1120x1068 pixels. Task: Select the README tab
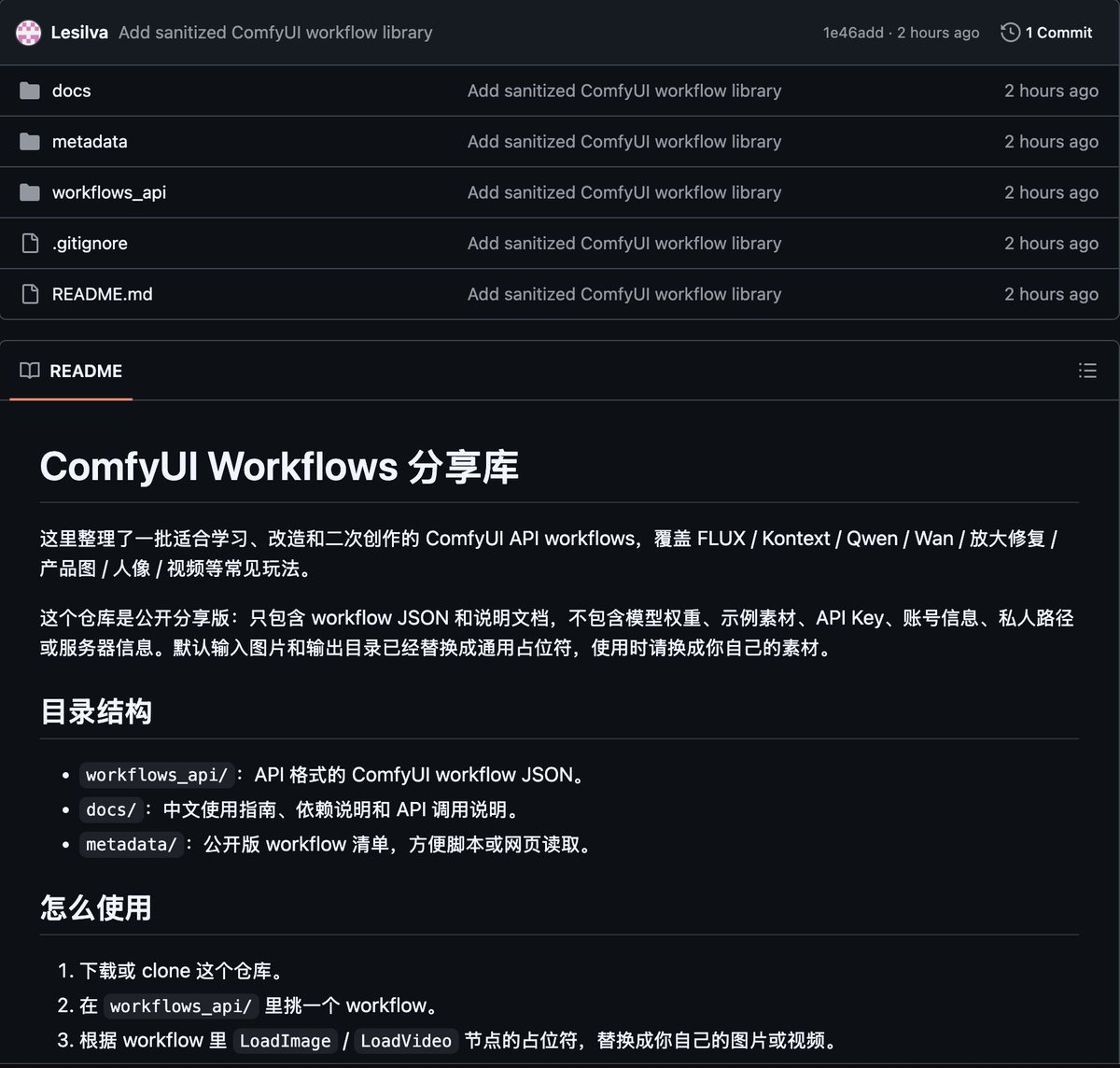(71, 371)
